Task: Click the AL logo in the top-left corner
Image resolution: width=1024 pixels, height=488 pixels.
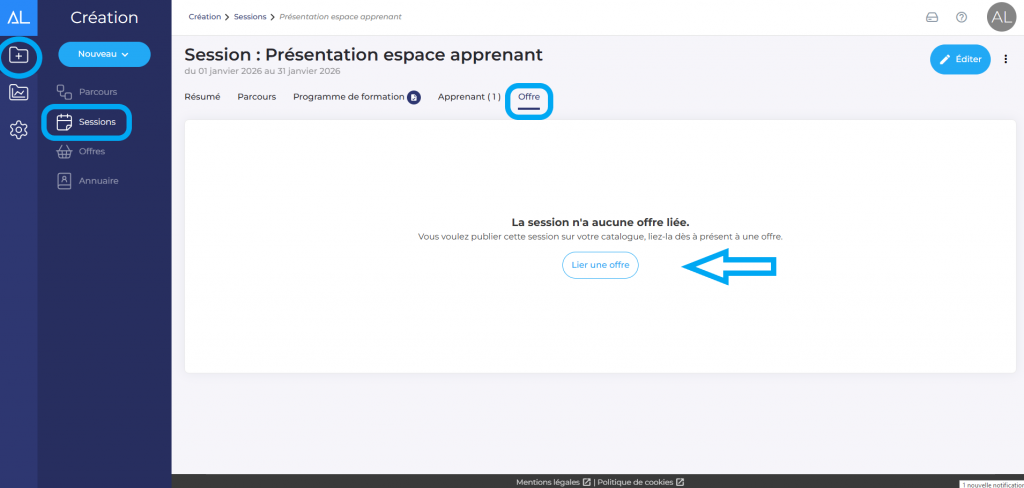Action: pyautogui.click(x=18, y=17)
